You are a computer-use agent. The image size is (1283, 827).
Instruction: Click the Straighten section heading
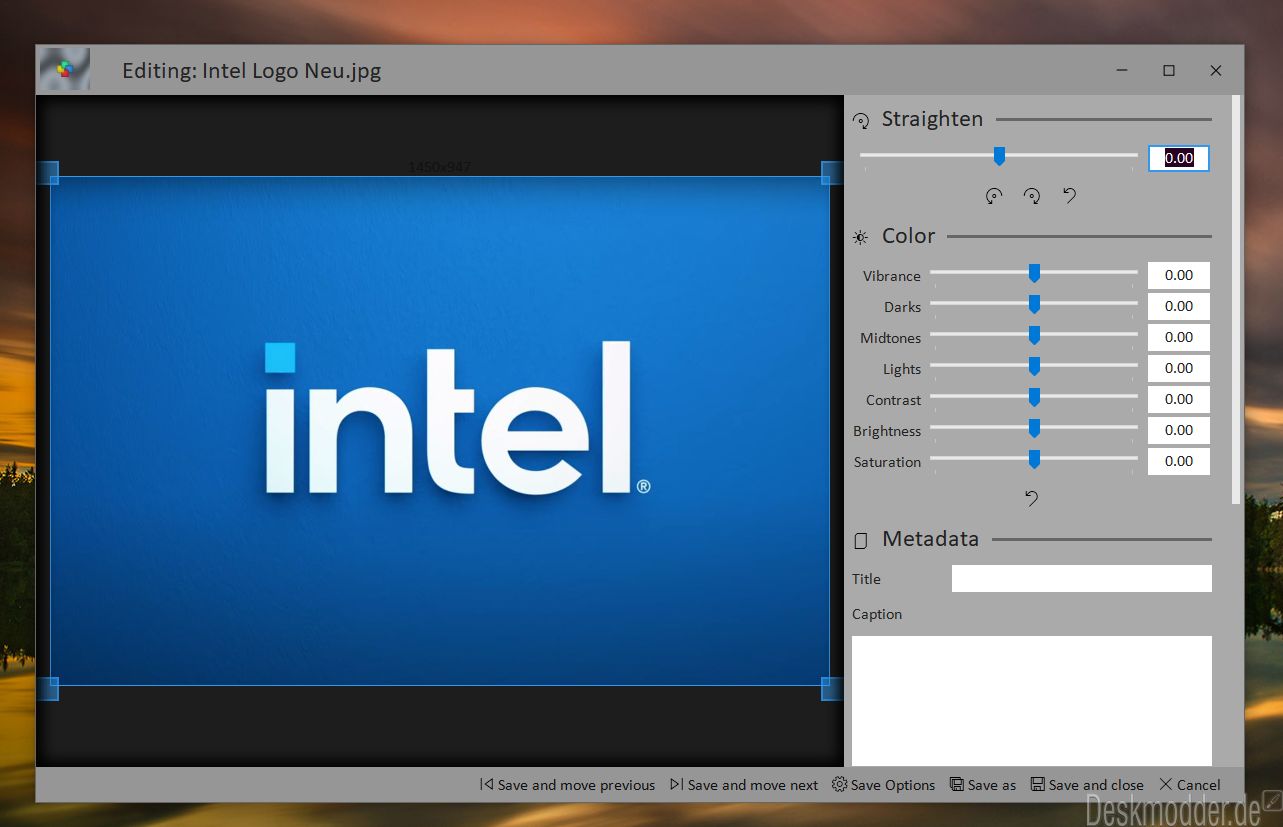932,119
